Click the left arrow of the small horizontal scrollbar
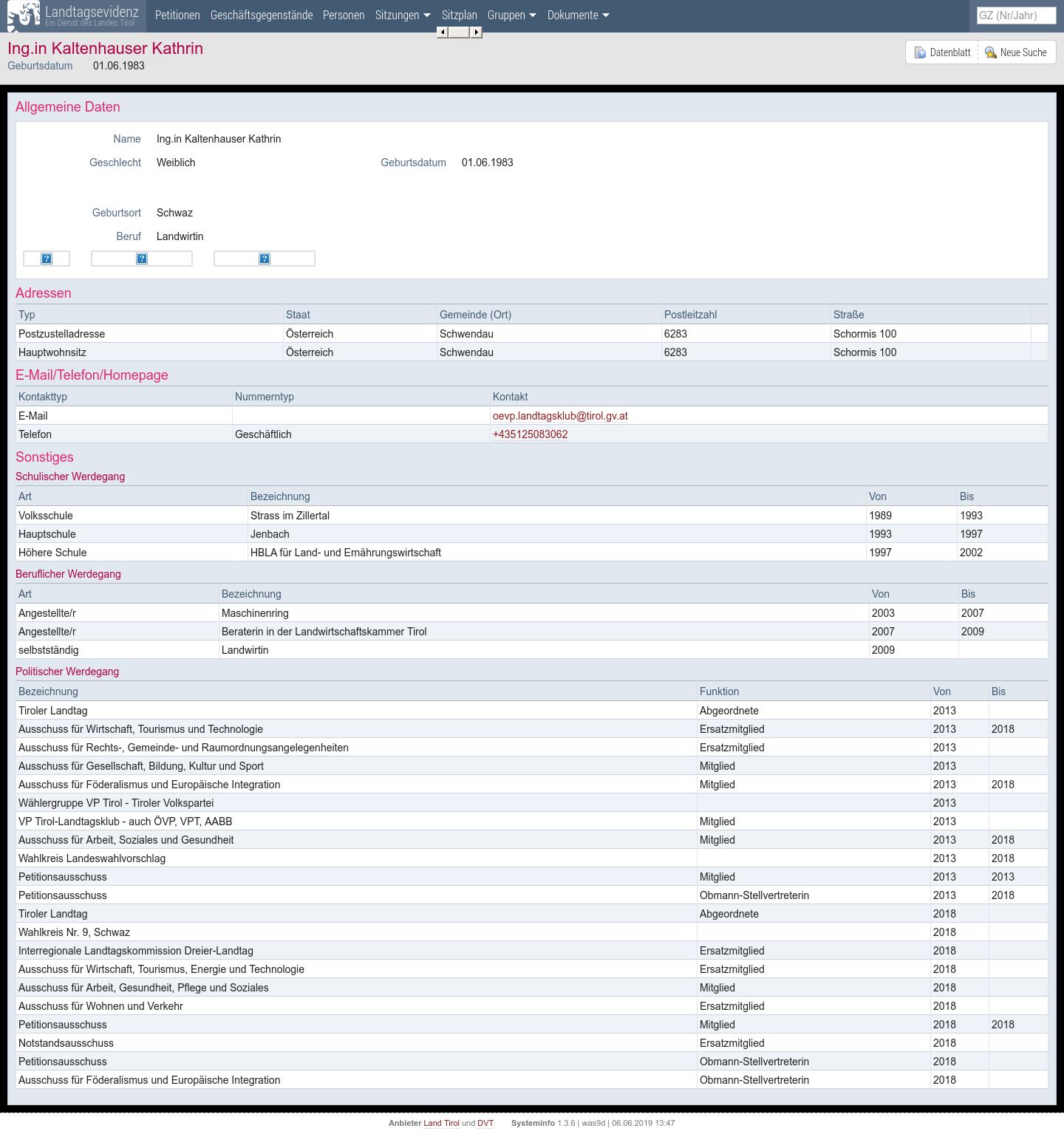 (x=442, y=32)
